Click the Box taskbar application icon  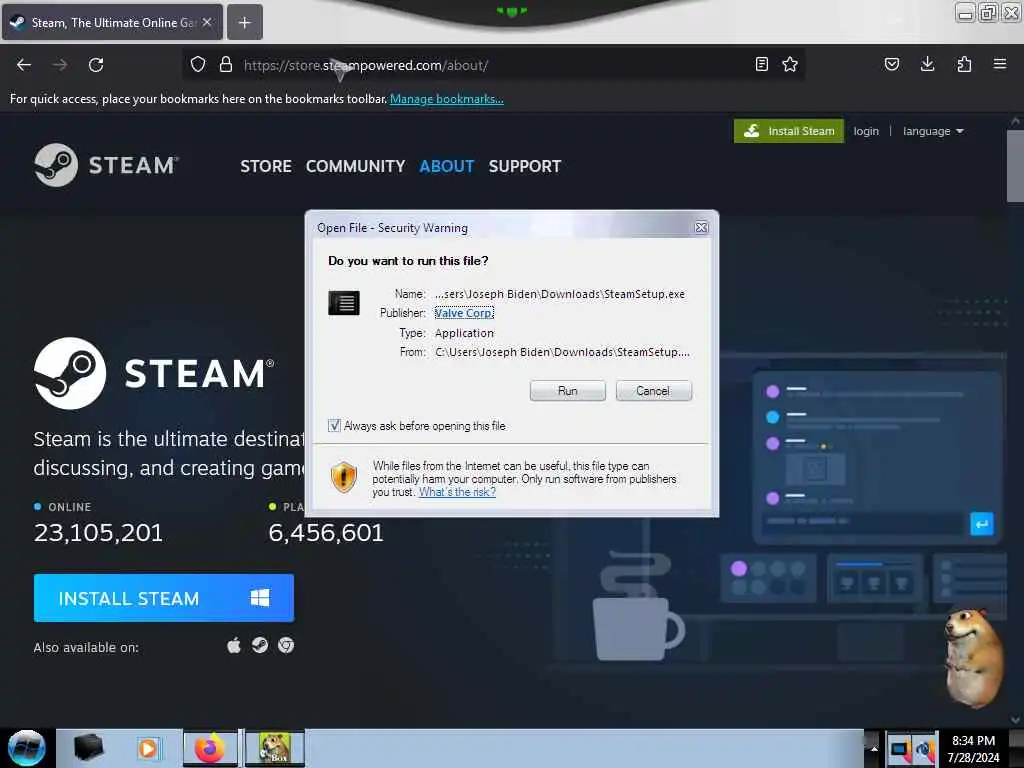tap(275, 748)
